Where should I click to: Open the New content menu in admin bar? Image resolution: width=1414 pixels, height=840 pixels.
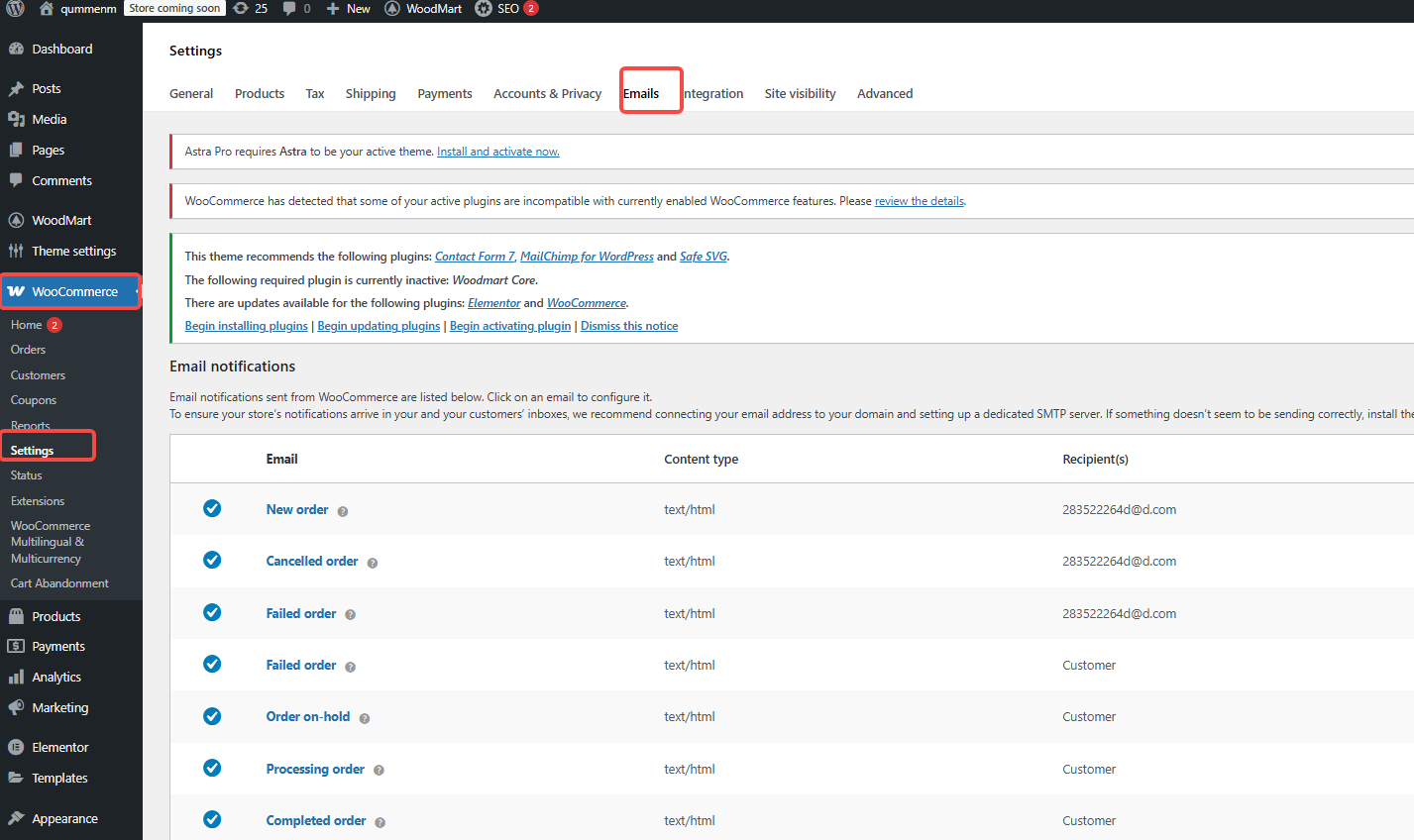click(x=349, y=9)
